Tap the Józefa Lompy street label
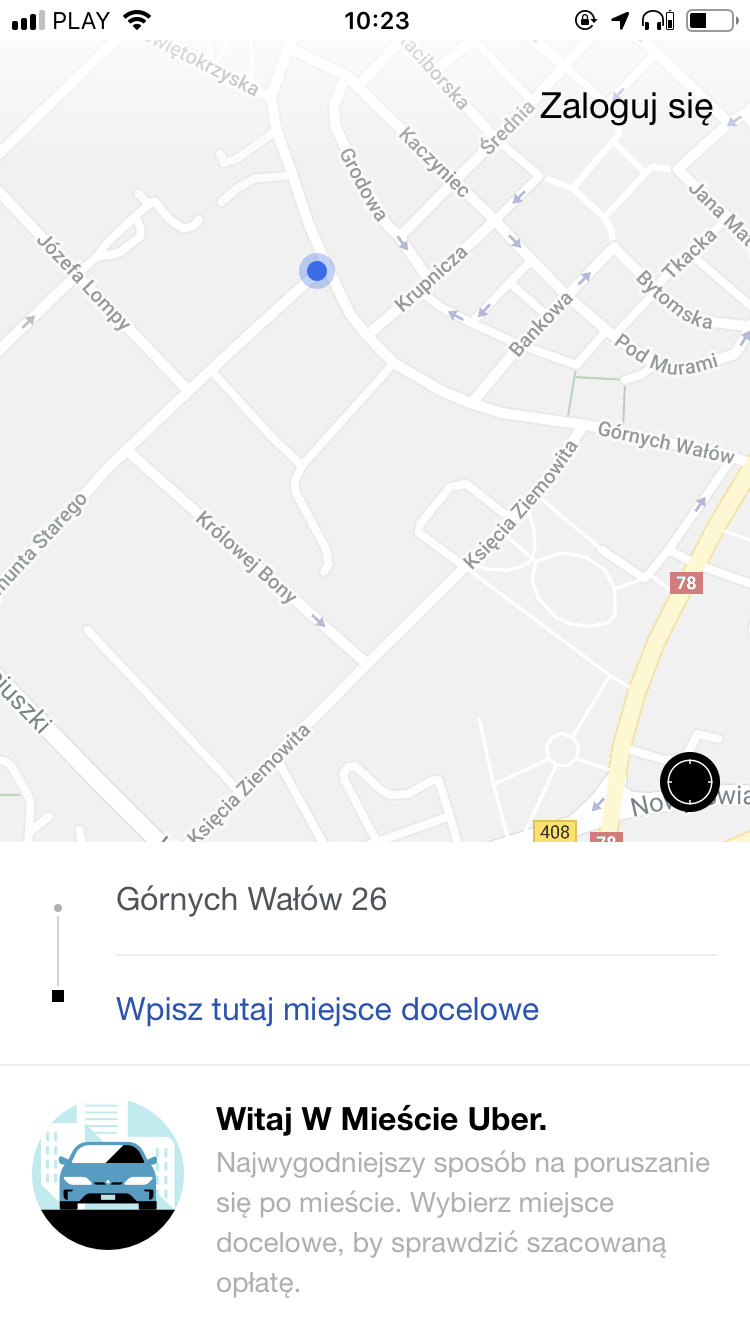The image size is (750, 1334). coord(84,282)
